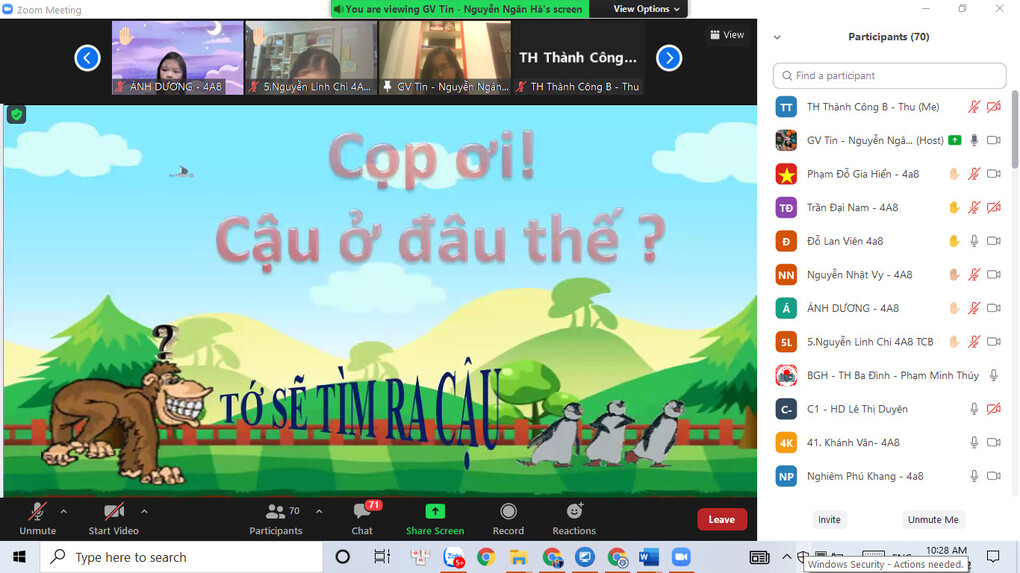Click the red Leave button

(721, 519)
